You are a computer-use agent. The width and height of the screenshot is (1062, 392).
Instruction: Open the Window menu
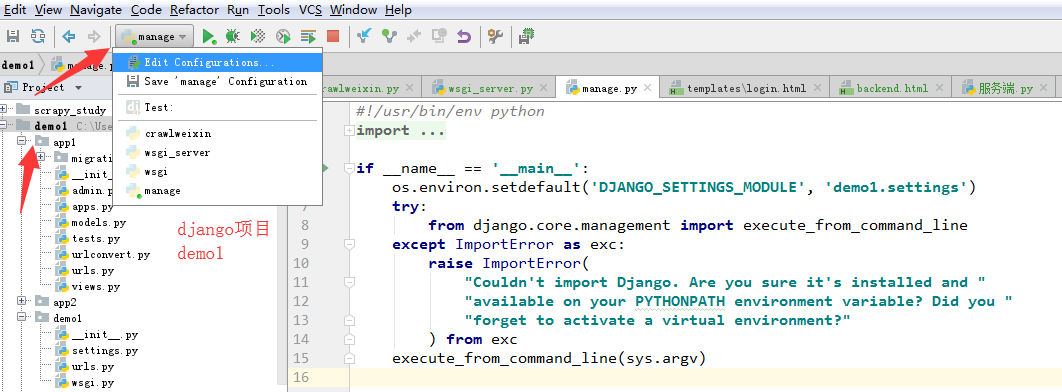click(353, 9)
